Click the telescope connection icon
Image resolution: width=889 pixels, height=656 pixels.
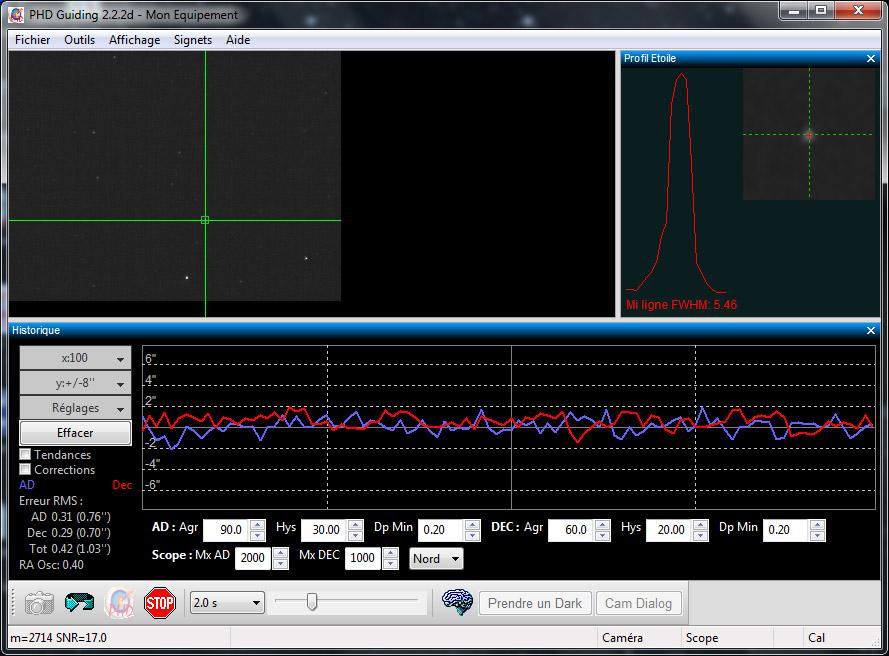(x=79, y=602)
